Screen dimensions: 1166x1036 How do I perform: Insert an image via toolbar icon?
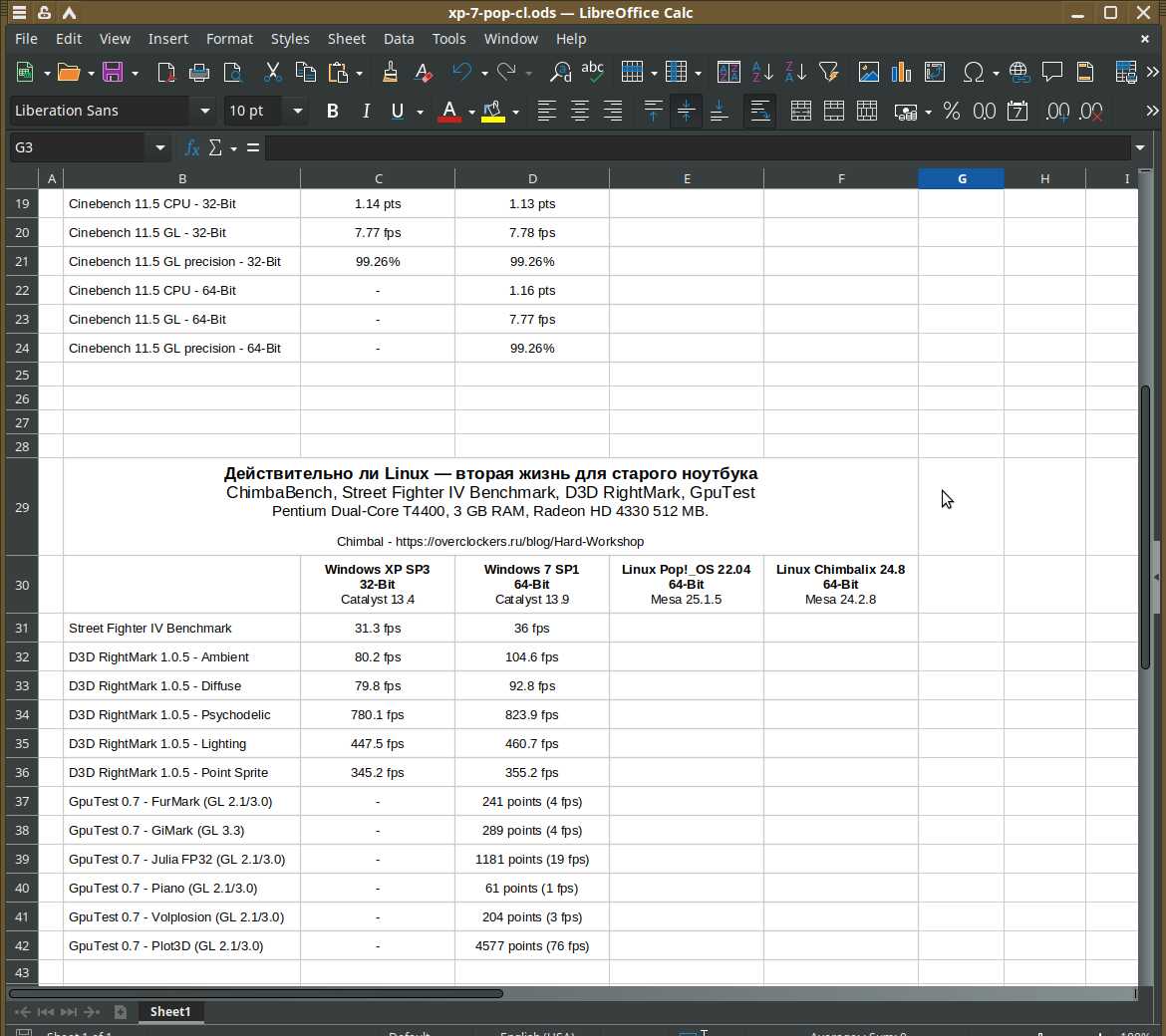click(x=869, y=73)
